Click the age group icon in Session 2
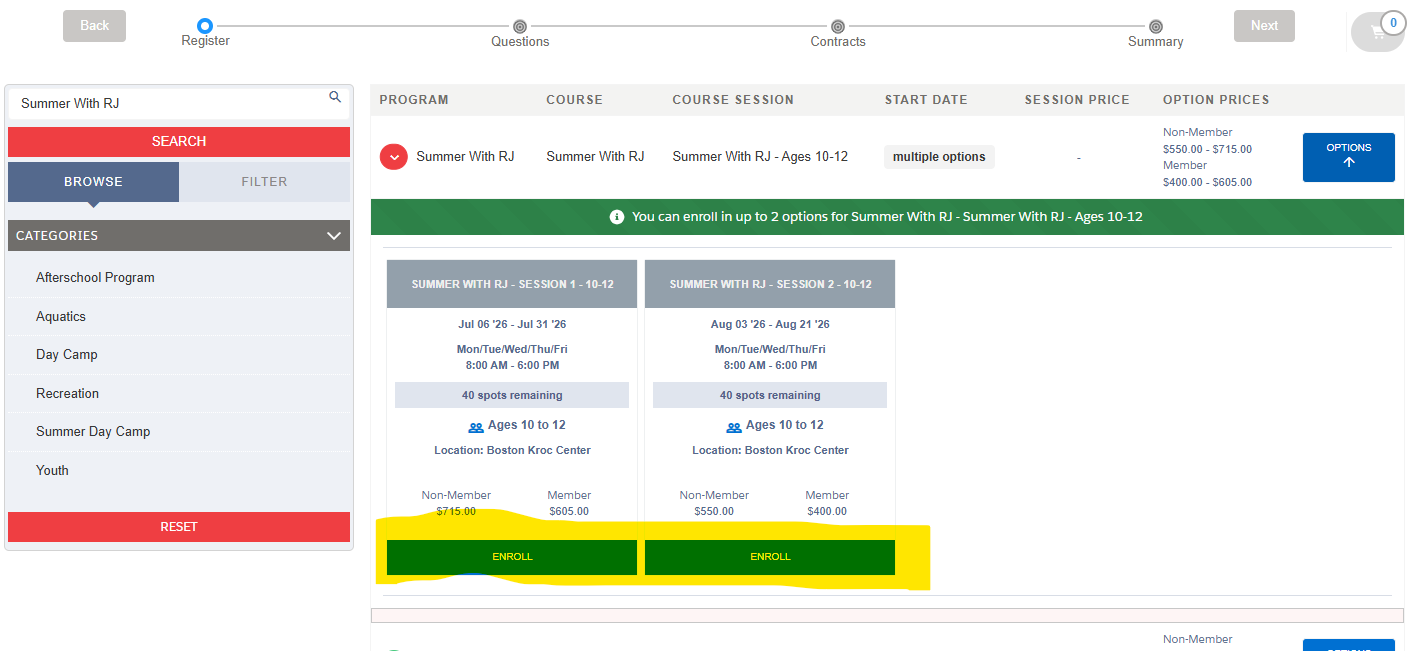Viewport: 1416px width, 651px height. (734, 427)
